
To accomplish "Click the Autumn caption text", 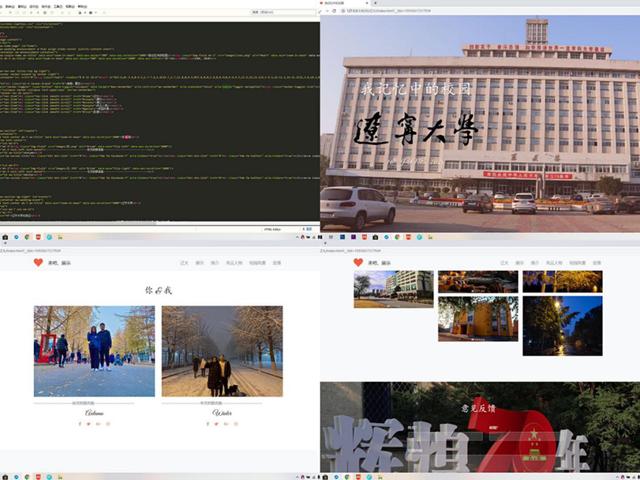I will point(94,413).
